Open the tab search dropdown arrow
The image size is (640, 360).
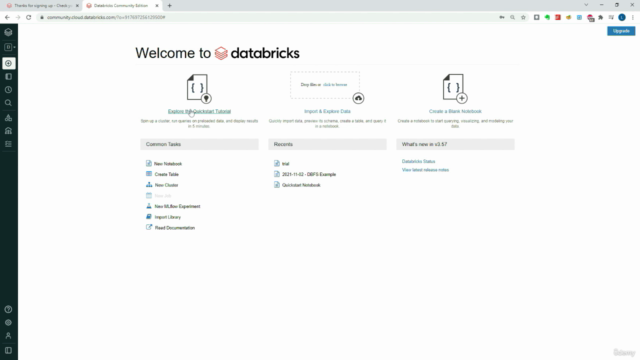point(586,5)
